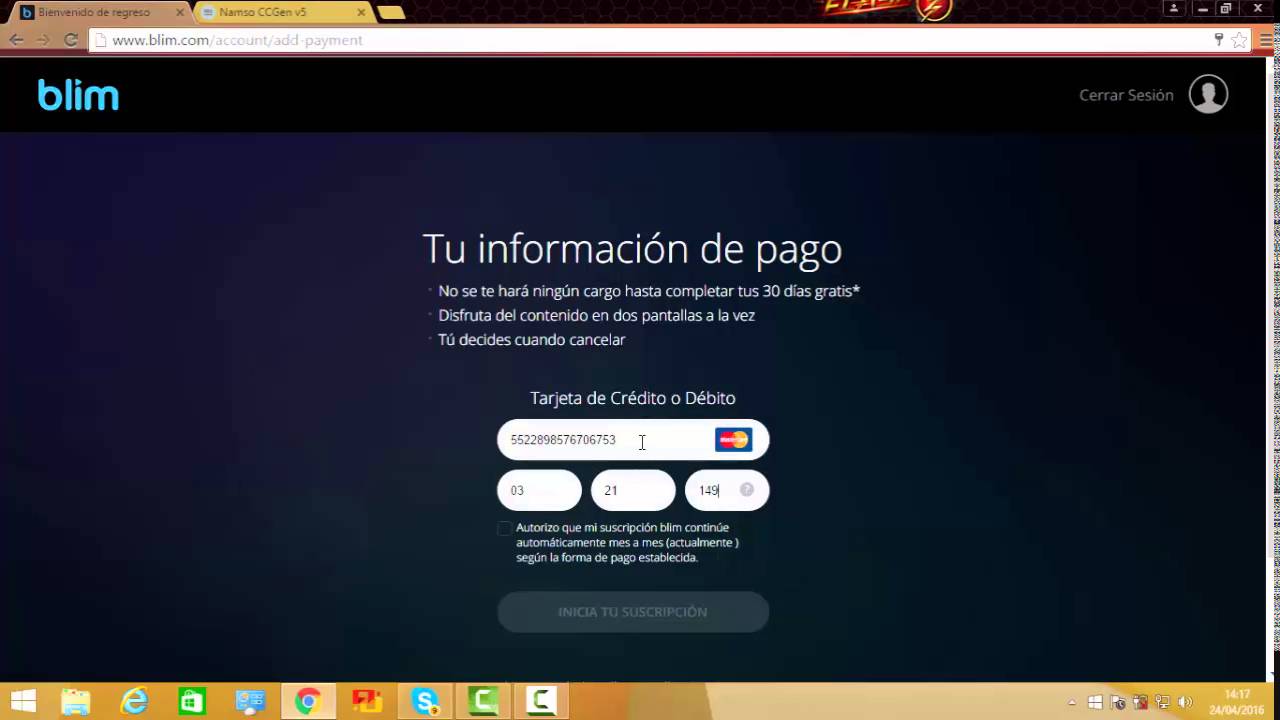Click text about 30 días gratis

tap(649, 291)
